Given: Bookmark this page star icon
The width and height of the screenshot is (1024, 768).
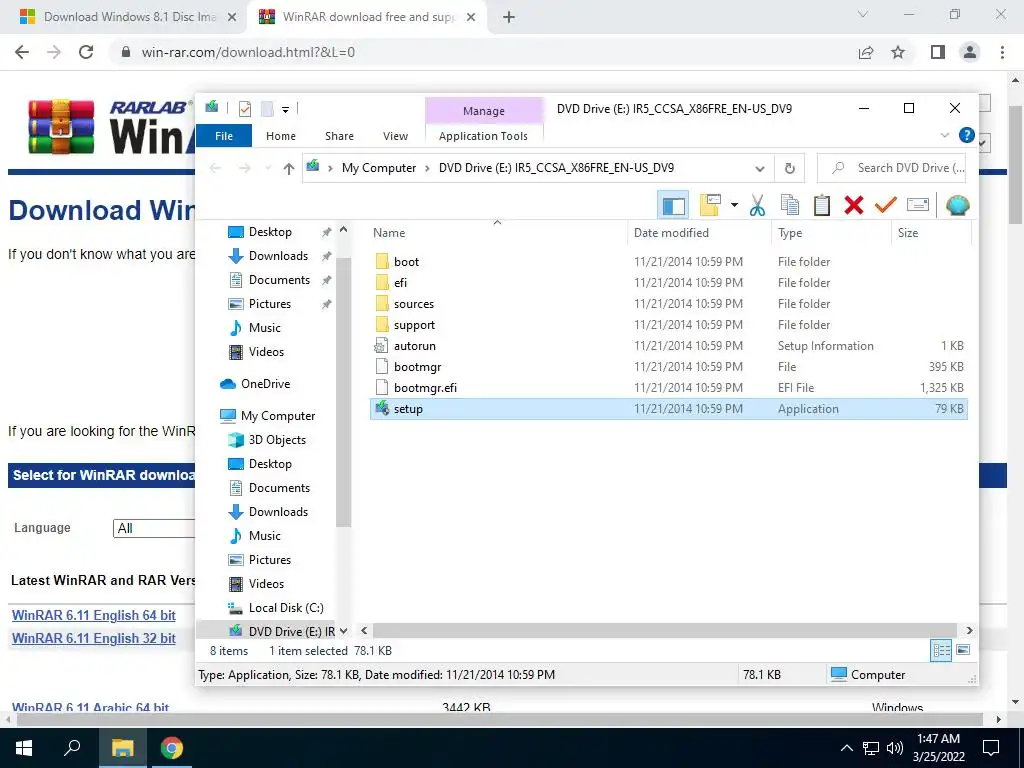Looking at the screenshot, I should click(899, 52).
